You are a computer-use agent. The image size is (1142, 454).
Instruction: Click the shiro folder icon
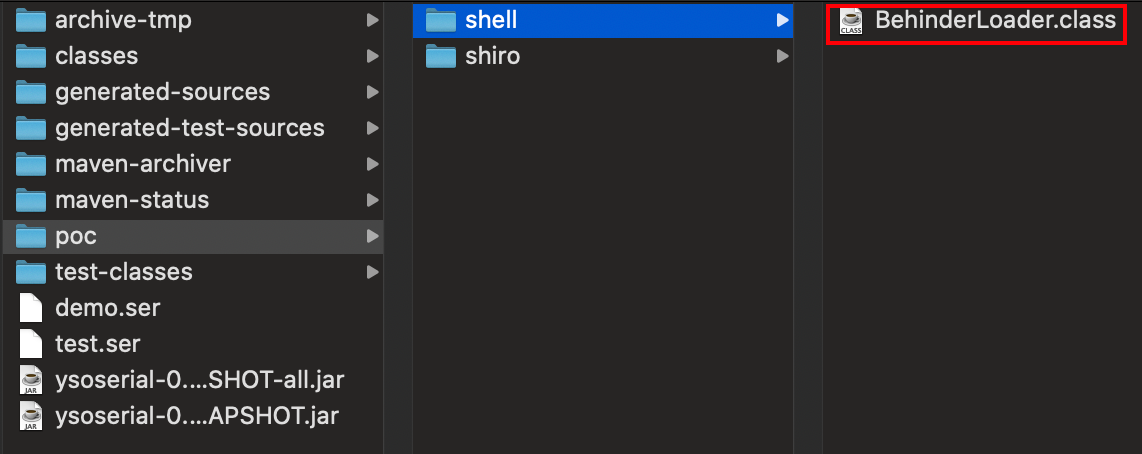coord(441,56)
